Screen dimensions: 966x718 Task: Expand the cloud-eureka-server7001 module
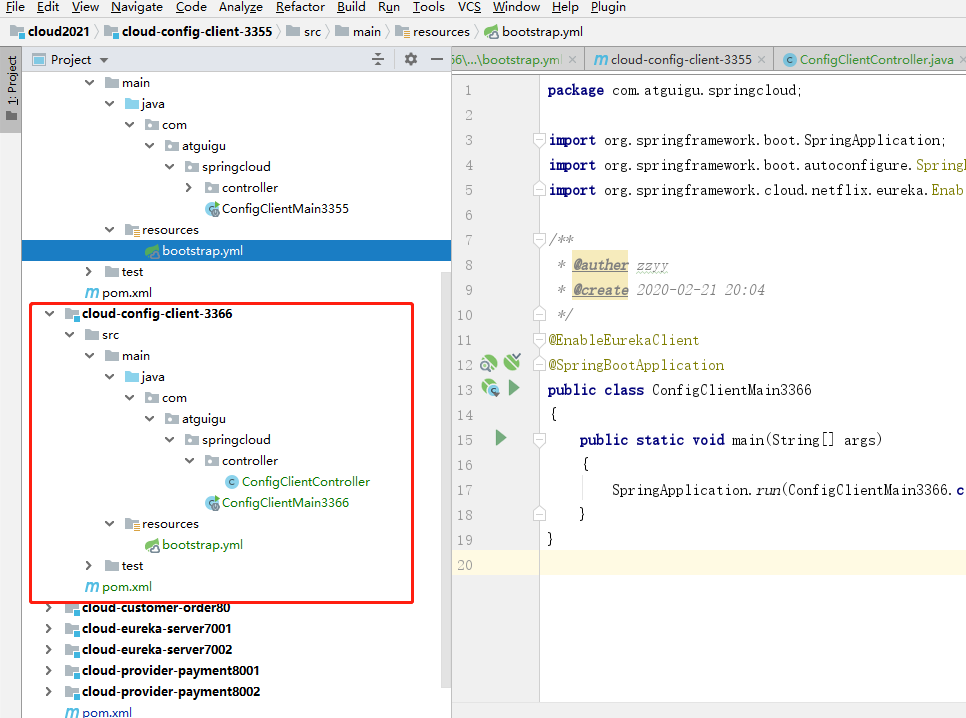click(49, 629)
